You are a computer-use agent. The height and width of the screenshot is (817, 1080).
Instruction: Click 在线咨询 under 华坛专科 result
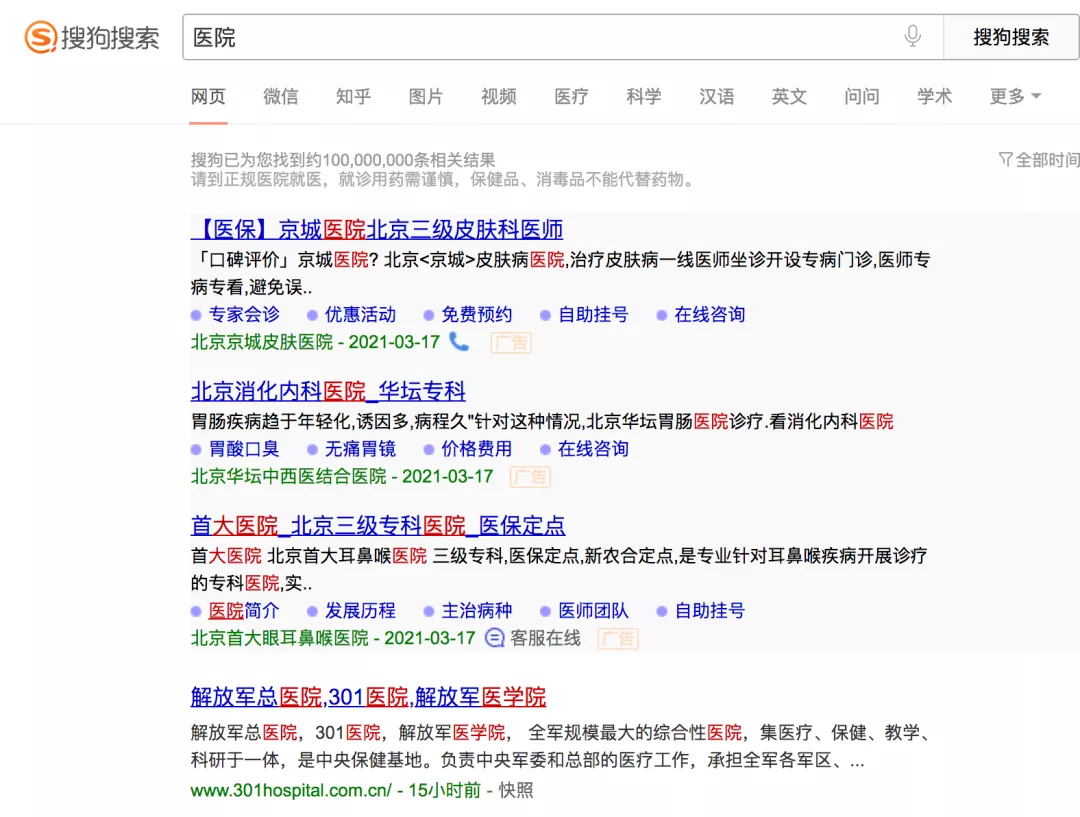(593, 448)
